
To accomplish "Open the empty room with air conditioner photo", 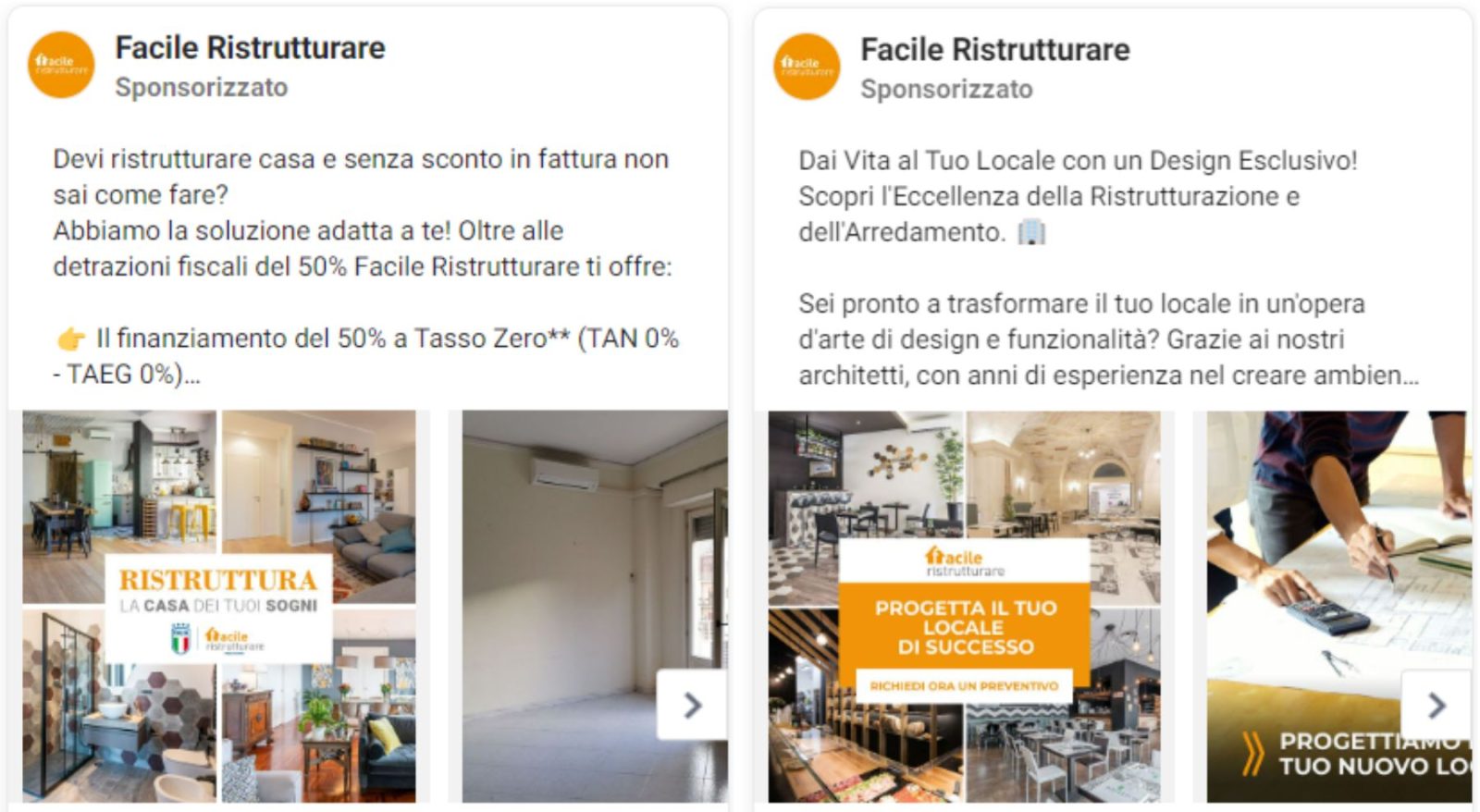I will coord(595,606).
